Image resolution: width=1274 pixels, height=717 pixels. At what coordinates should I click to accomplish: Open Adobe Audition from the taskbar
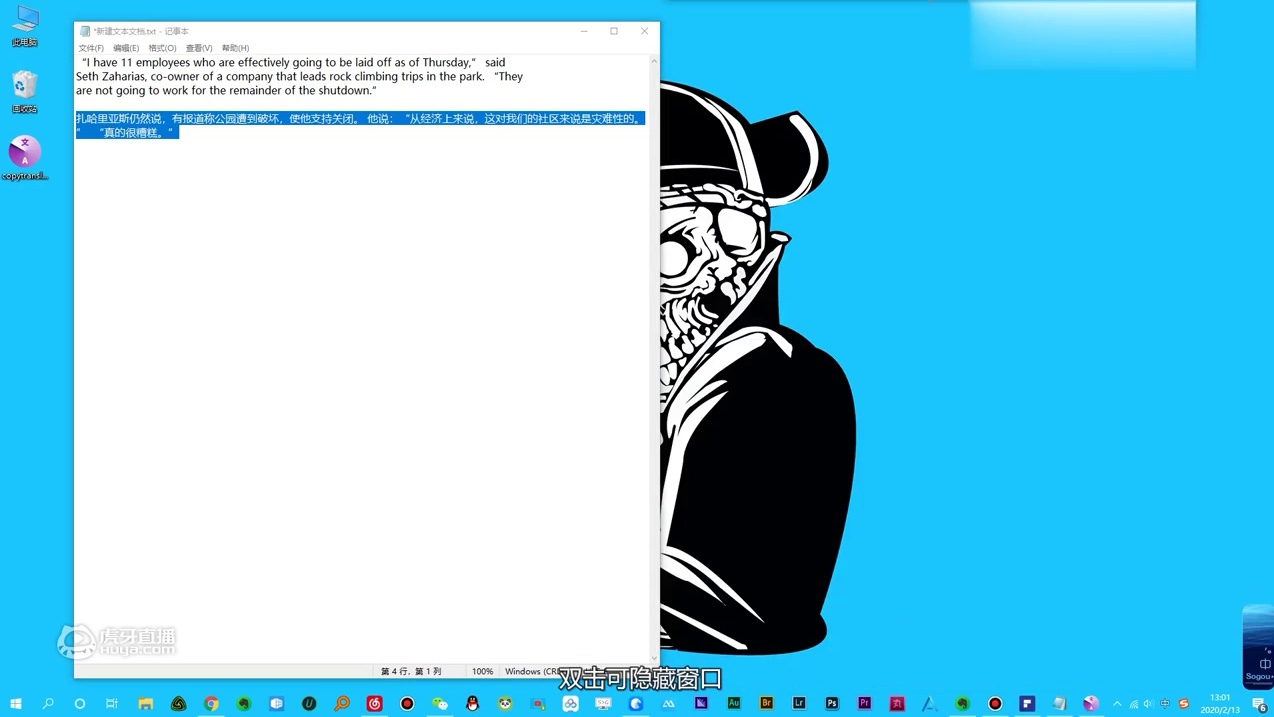733,704
